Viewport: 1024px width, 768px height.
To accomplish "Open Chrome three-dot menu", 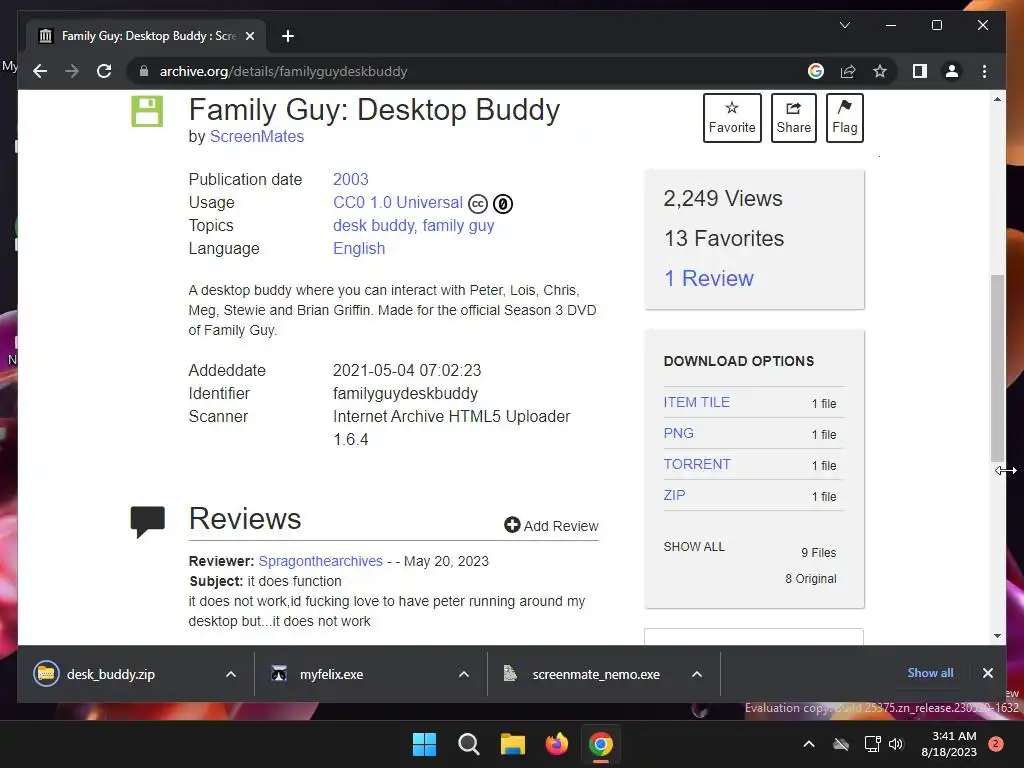I will pos(984,71).
